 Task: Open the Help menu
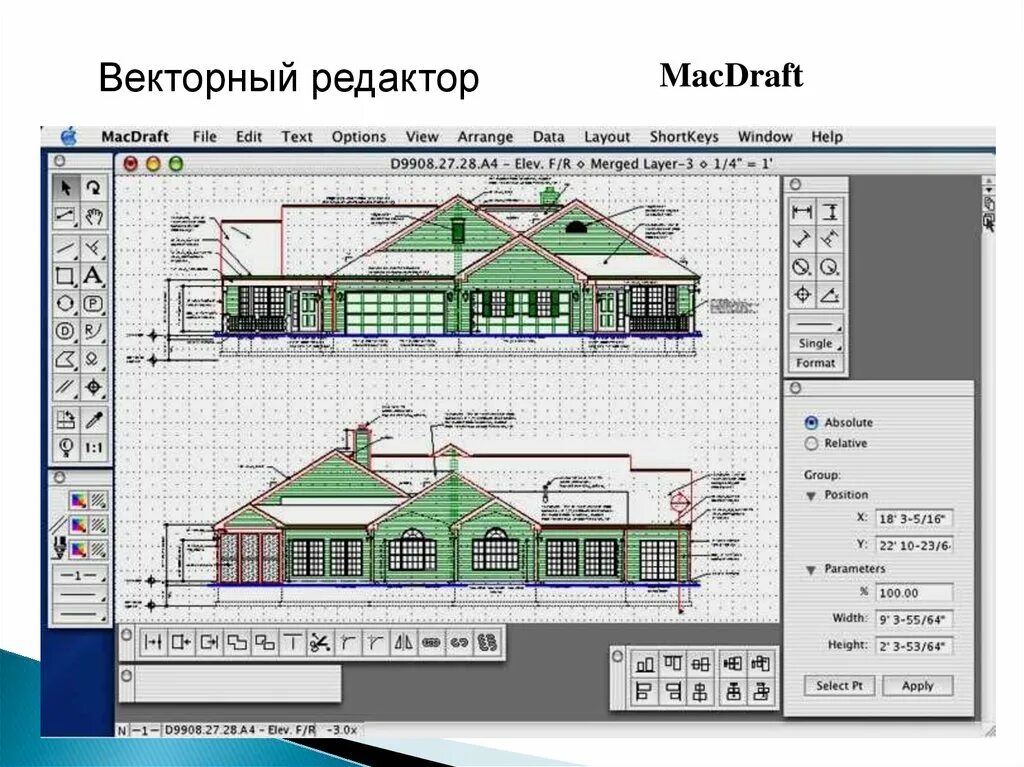tap(827, 137)
